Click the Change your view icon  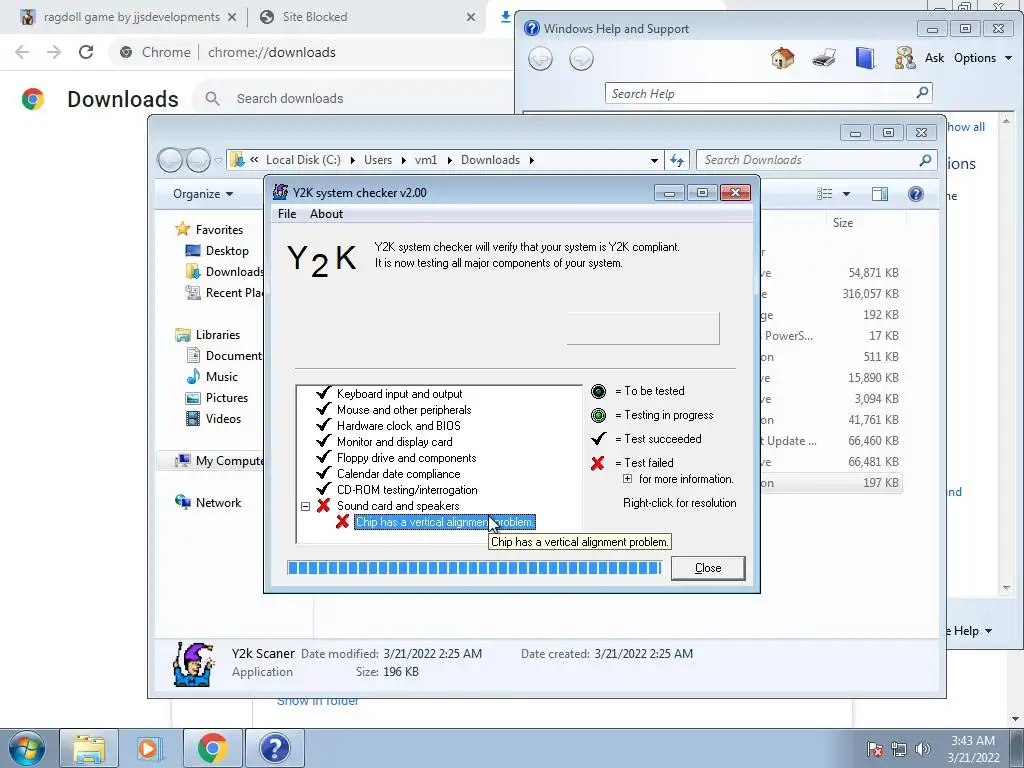pos(825,193)
